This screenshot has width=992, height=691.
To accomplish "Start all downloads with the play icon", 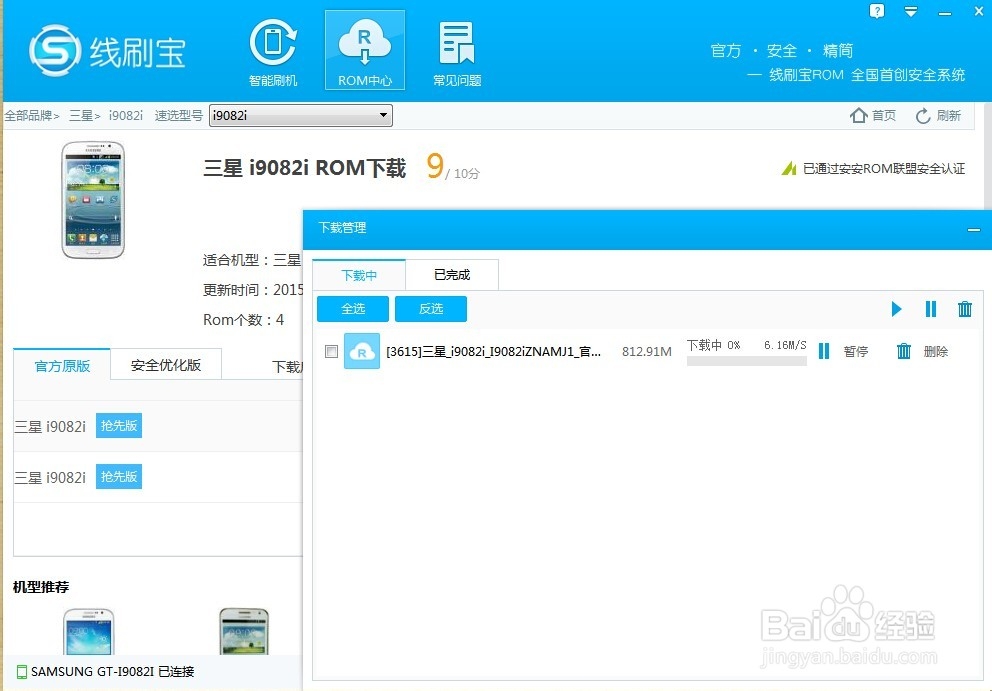I will click(896, 309).
